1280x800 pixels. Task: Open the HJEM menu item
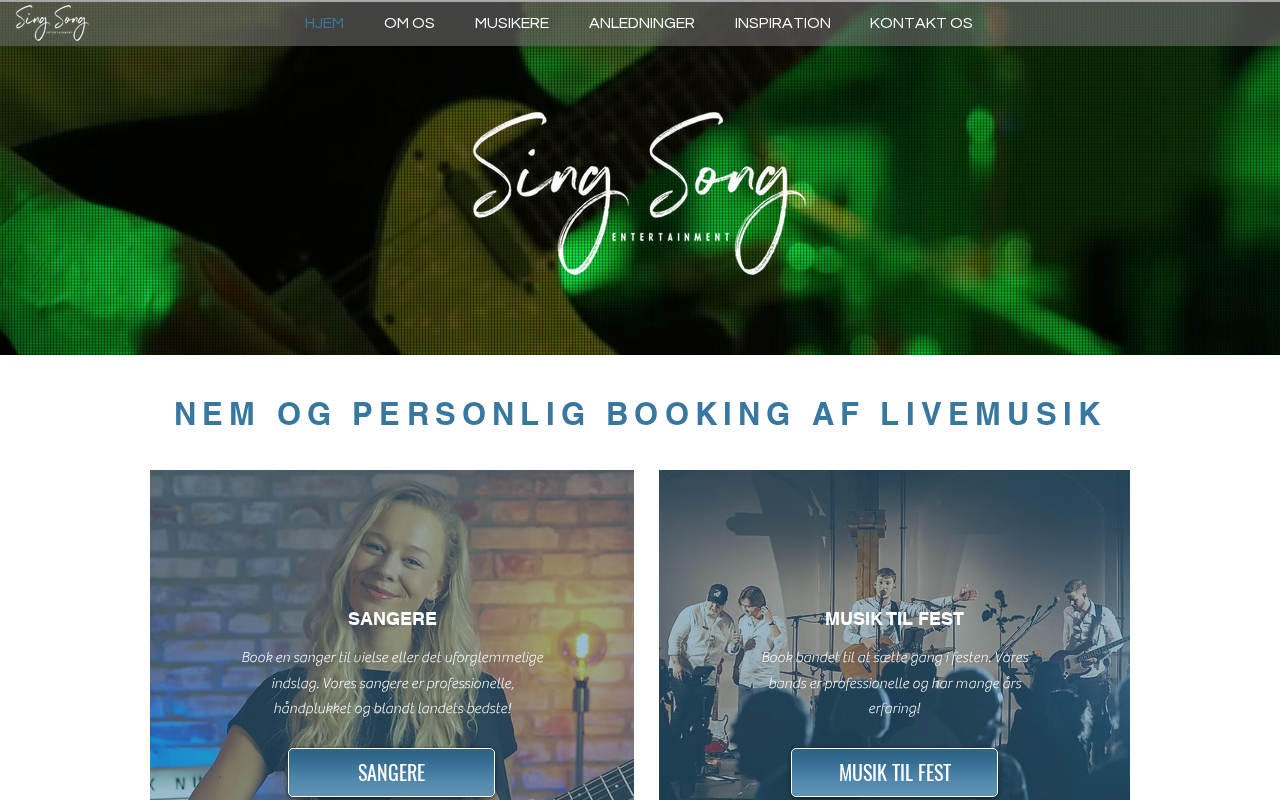click(324, 23)
